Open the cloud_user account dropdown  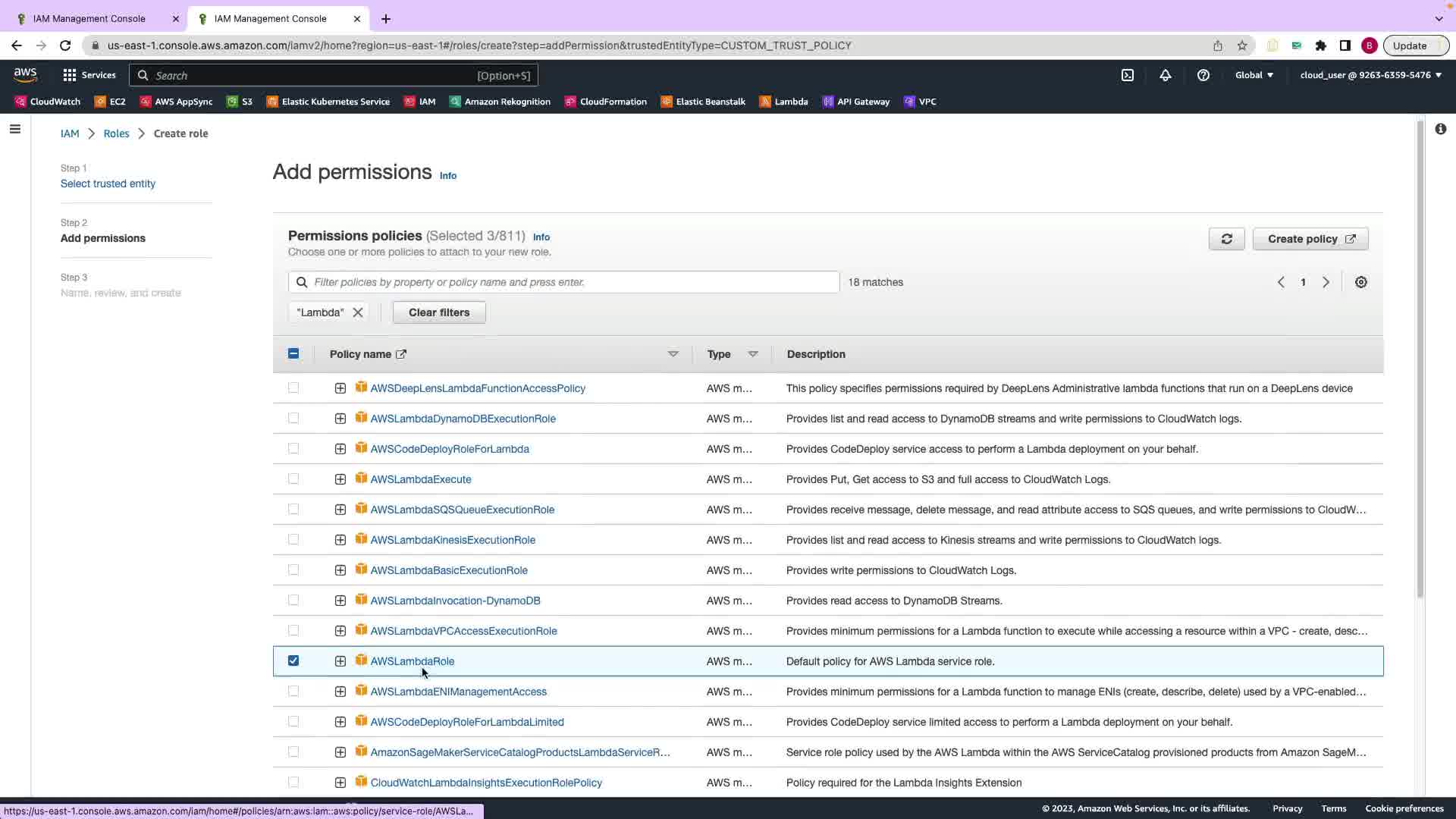click(x=1370, y=75)
